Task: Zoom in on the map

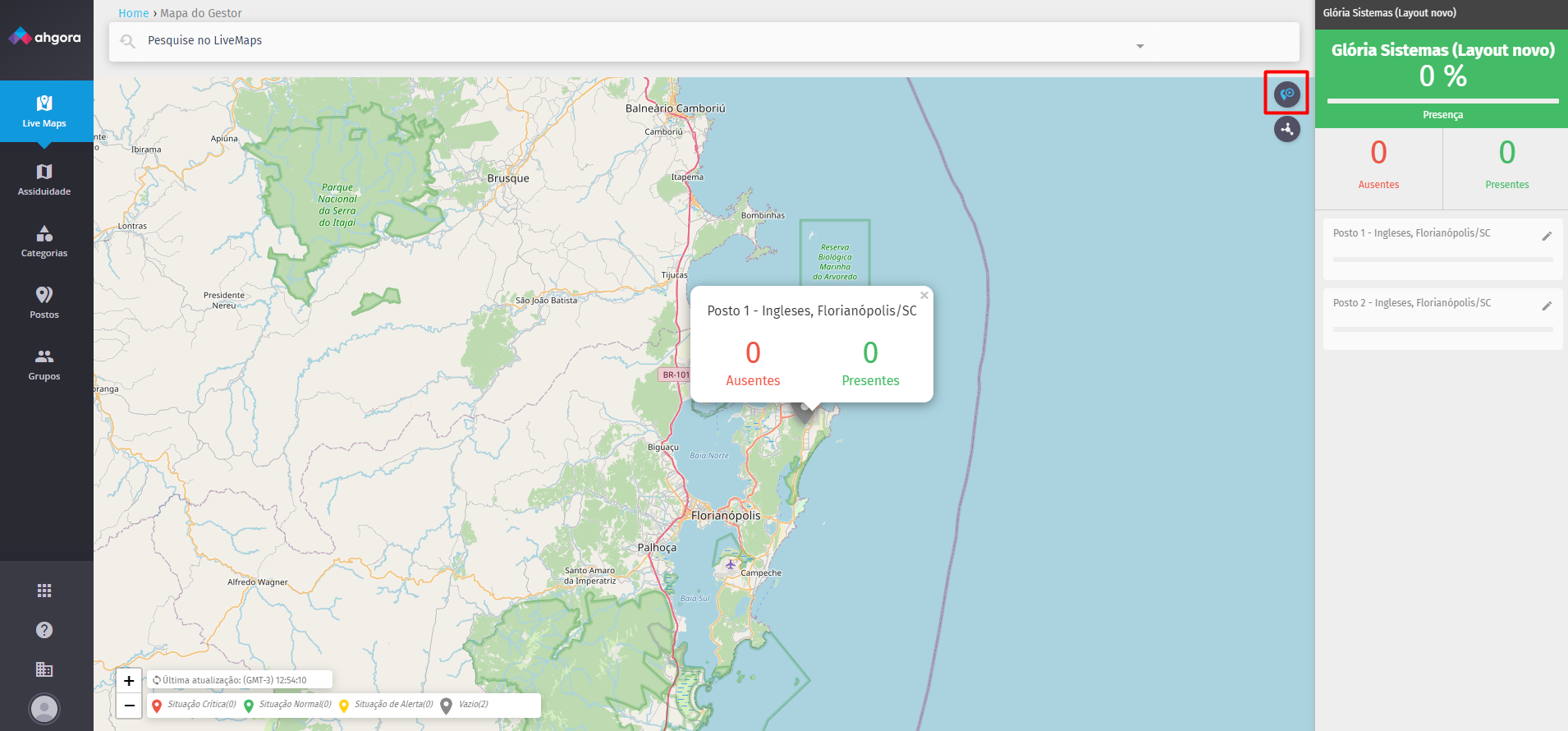Action: click(129, 681)
